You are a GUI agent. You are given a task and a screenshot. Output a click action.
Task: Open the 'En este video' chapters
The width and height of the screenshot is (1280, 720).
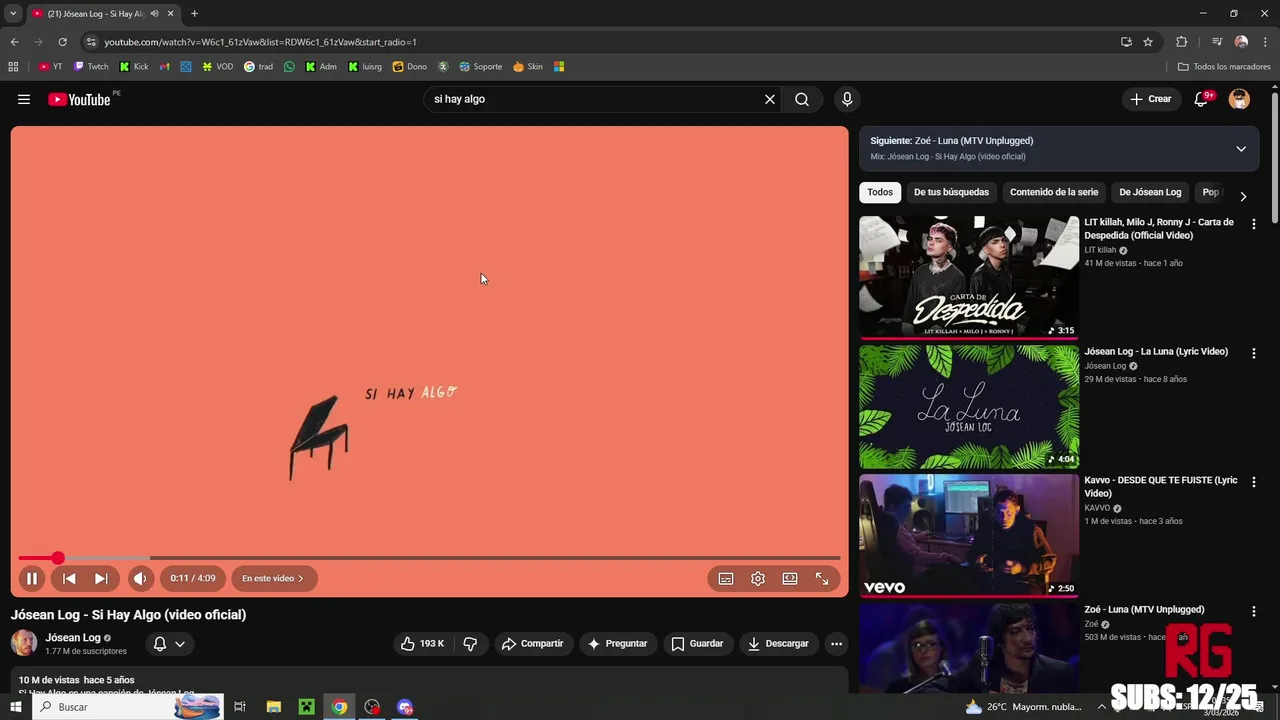[273, 578]
